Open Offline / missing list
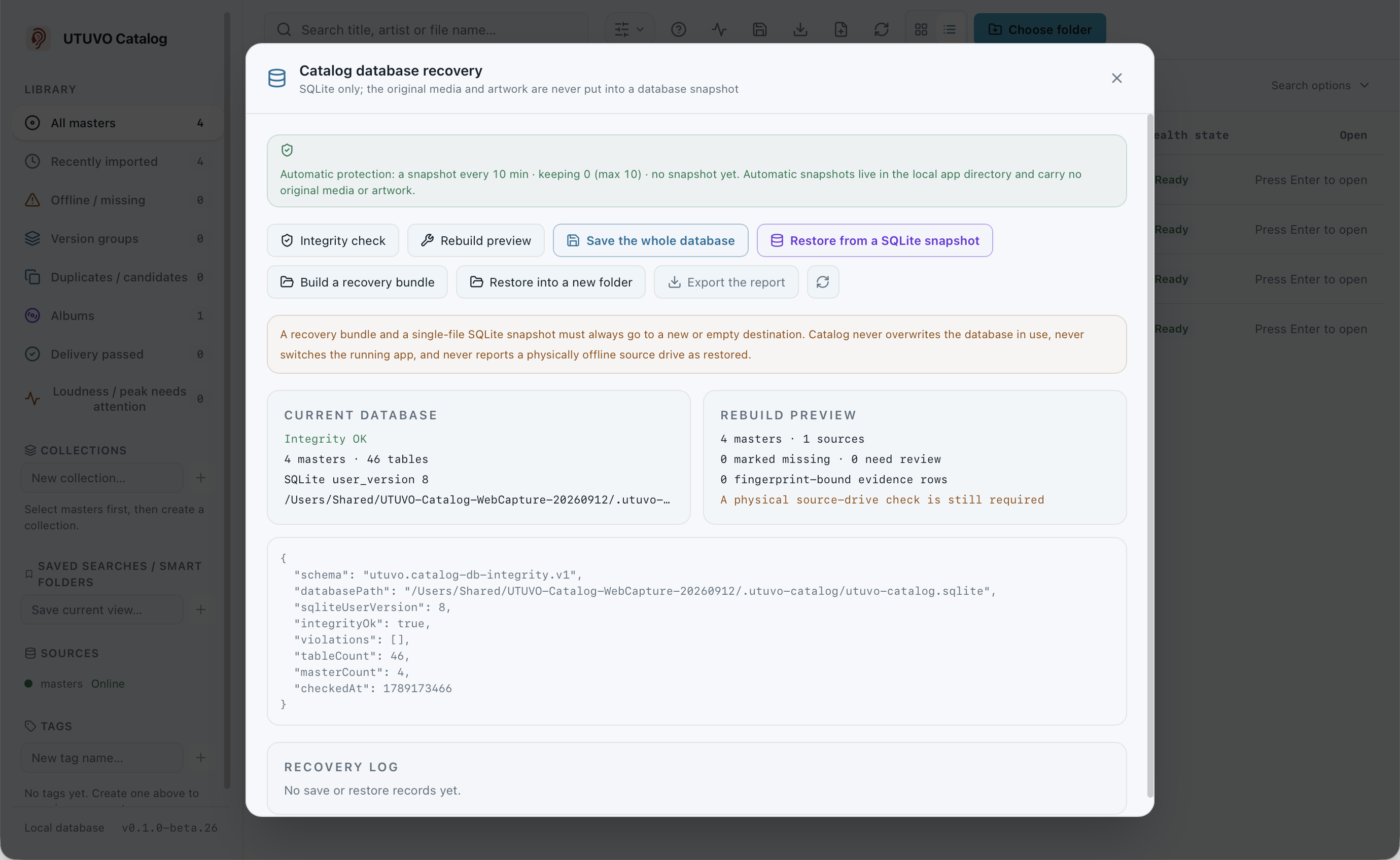1400x860 pixels. coord(117,200)
